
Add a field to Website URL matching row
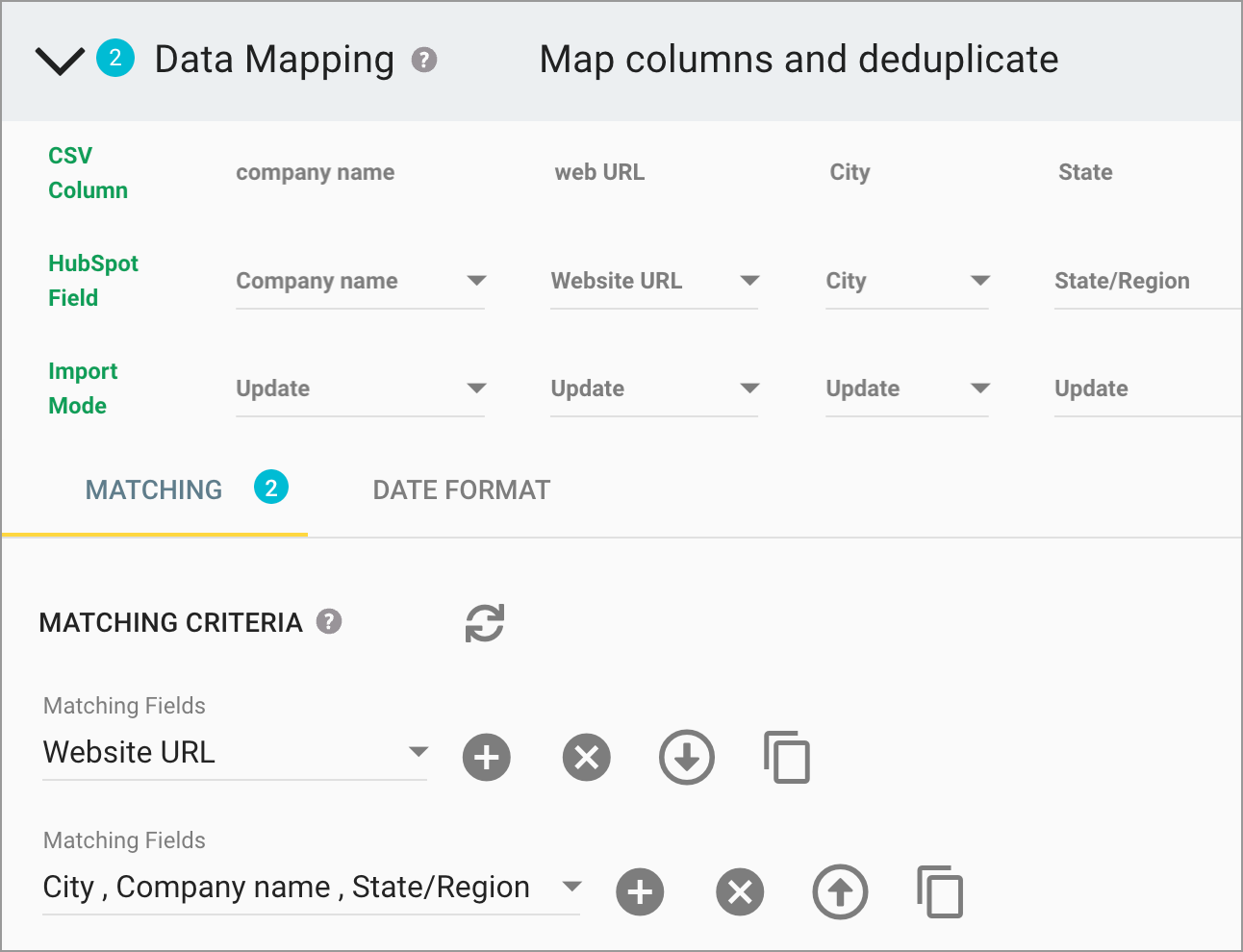pos(487,758)
